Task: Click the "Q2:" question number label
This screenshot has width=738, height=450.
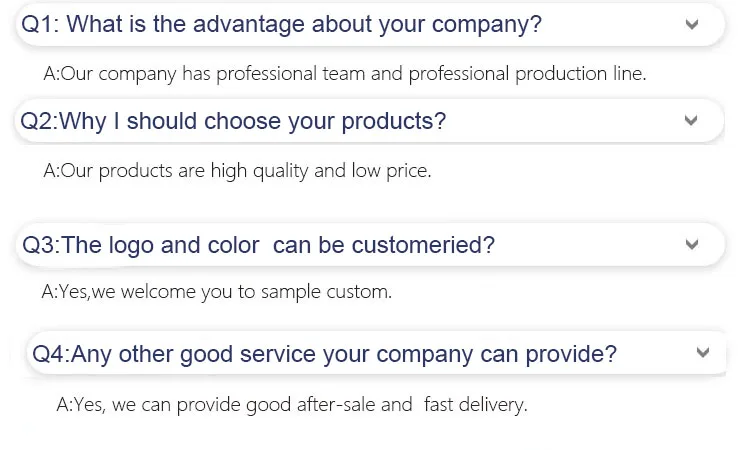Action: click(39, 121)
